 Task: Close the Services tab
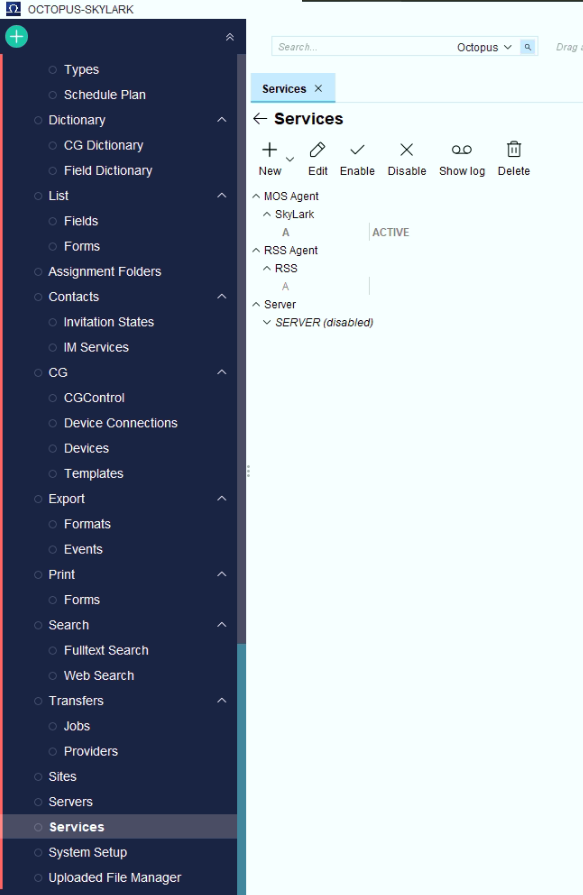pyautogui.click(x=319, y=88)
